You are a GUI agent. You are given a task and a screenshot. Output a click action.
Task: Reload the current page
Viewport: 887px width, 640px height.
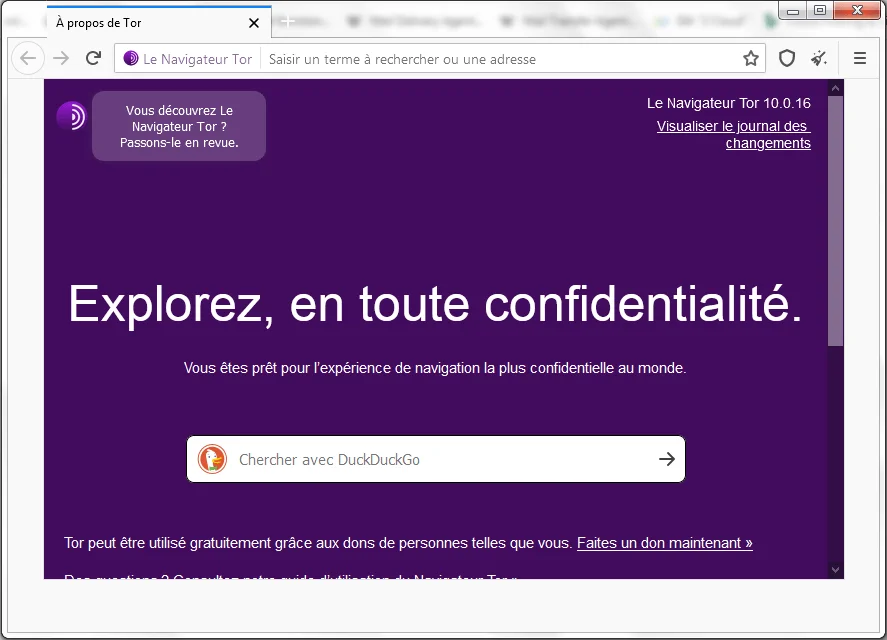pyautogui.click(x=93, y=58)
